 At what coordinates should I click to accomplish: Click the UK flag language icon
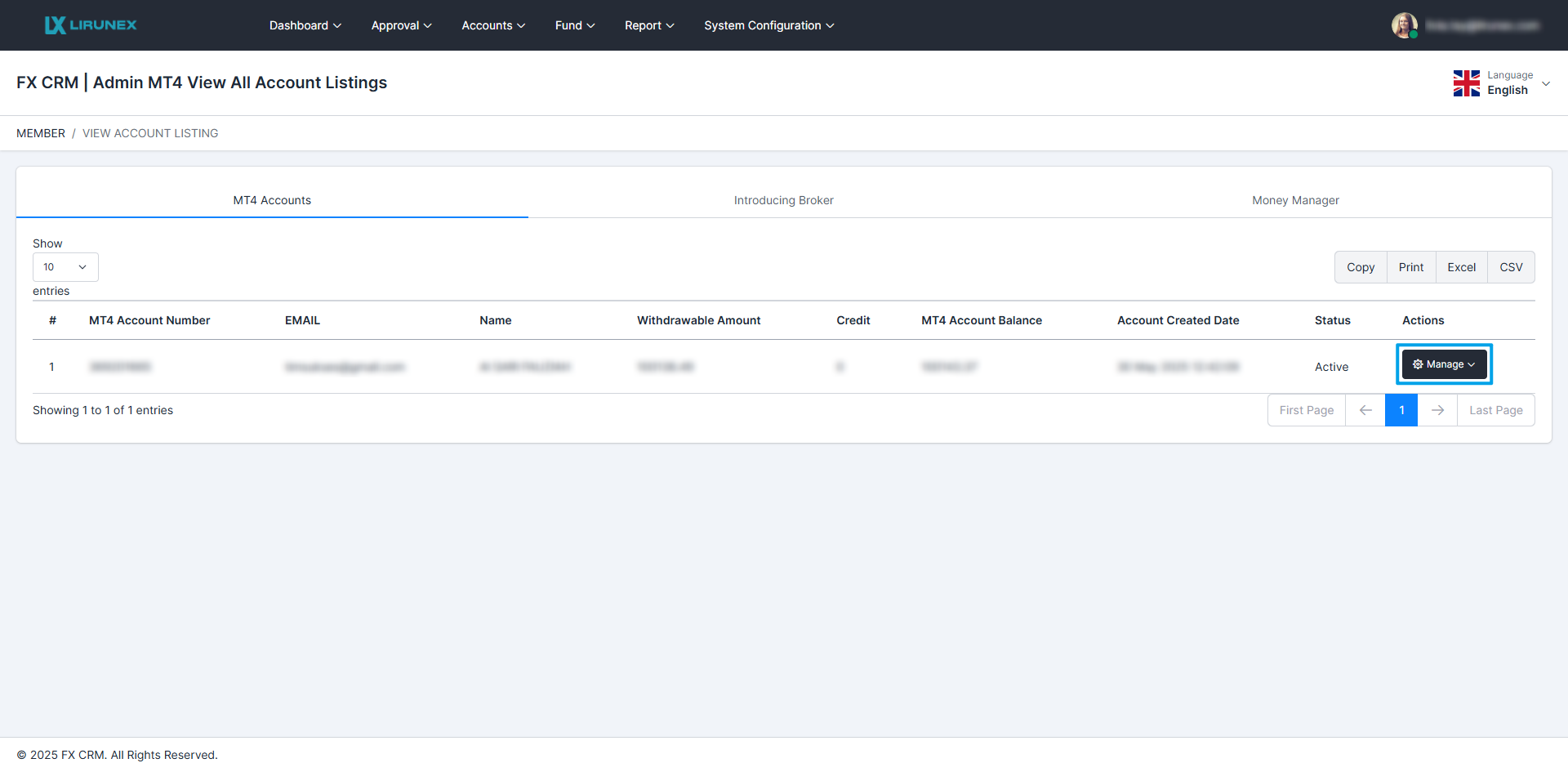[x=1466, y=83]
